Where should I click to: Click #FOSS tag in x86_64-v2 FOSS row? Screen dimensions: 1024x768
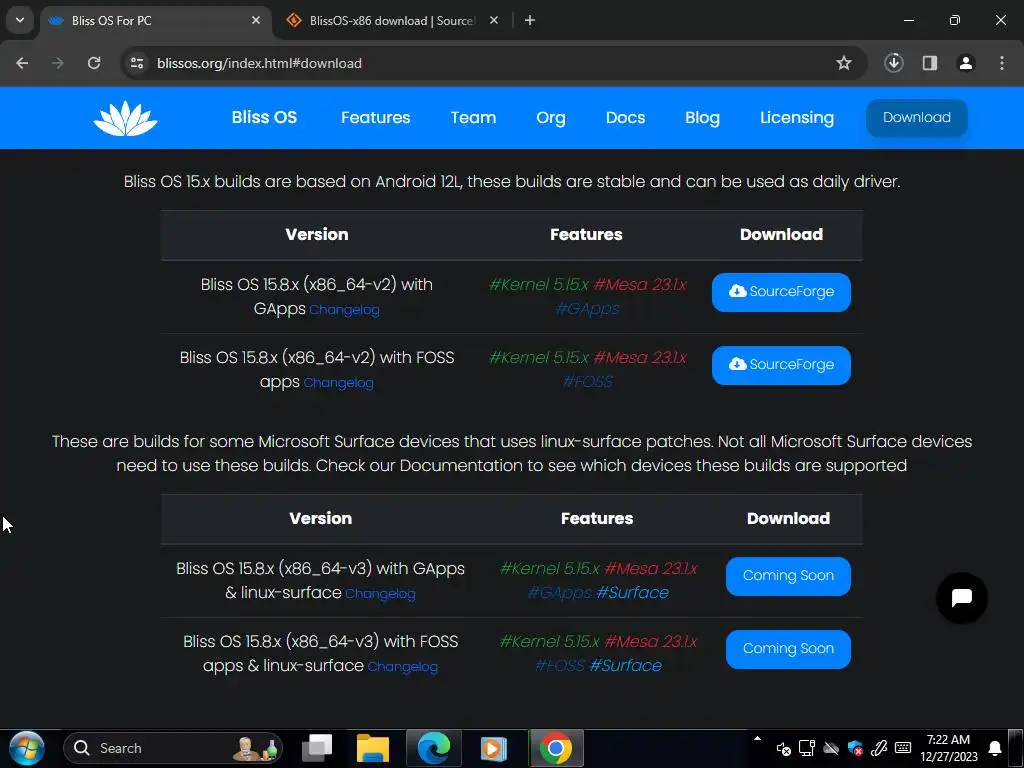pyautogui.click(x=588, y=382)
